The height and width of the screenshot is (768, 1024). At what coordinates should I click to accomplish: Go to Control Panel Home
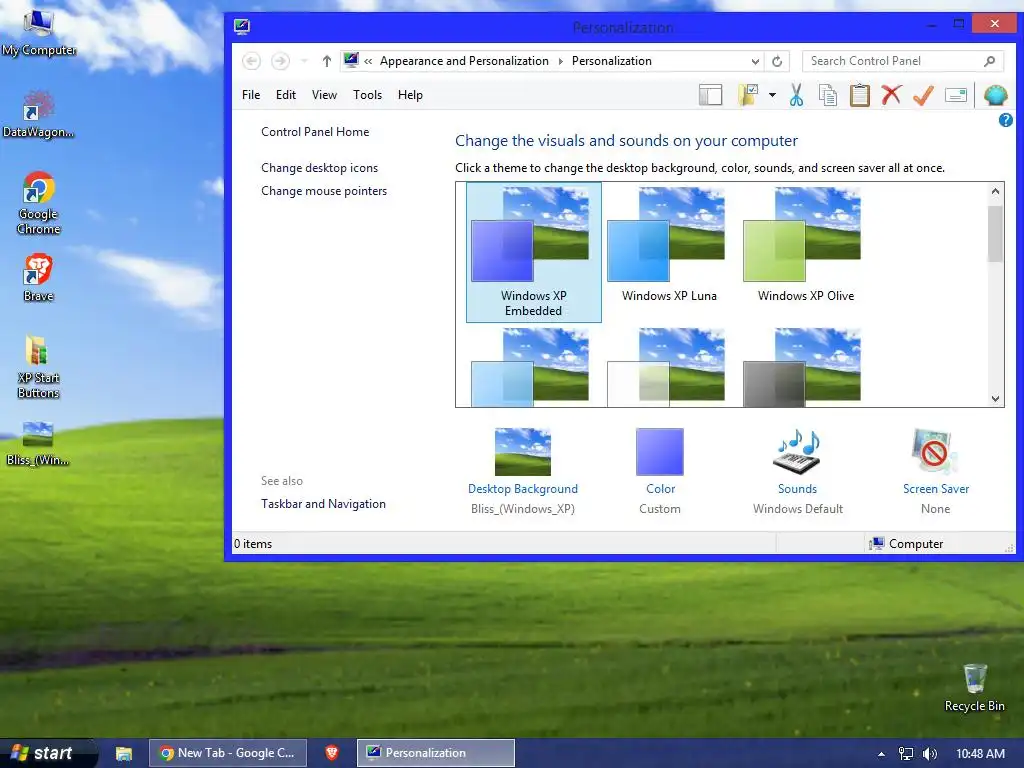315,132
